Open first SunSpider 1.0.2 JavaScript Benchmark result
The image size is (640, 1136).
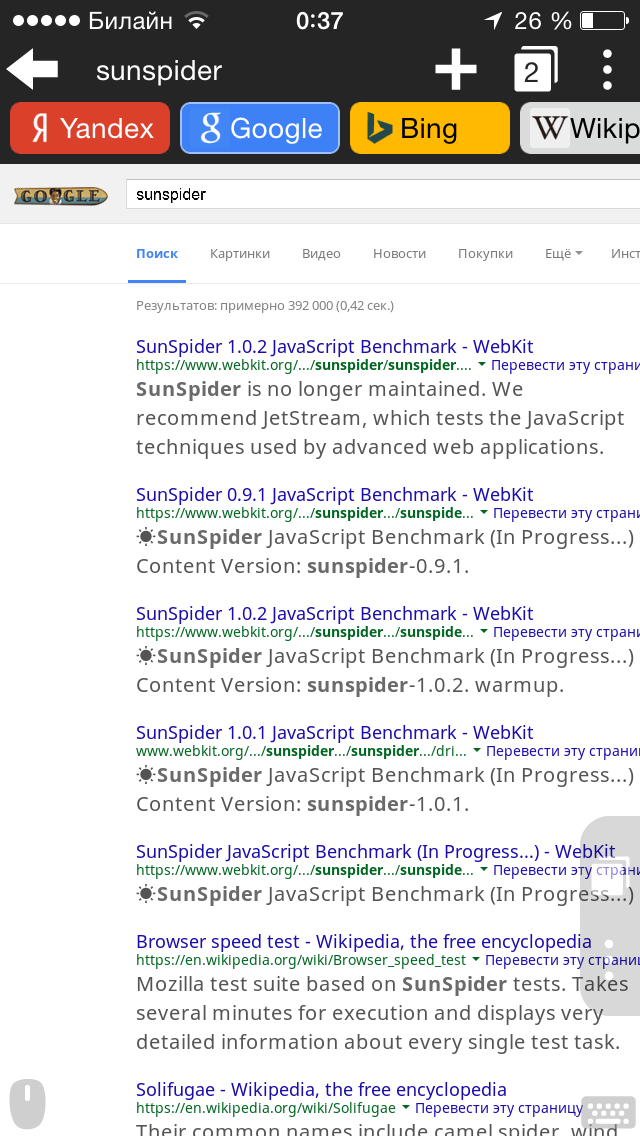click(335, 346)
